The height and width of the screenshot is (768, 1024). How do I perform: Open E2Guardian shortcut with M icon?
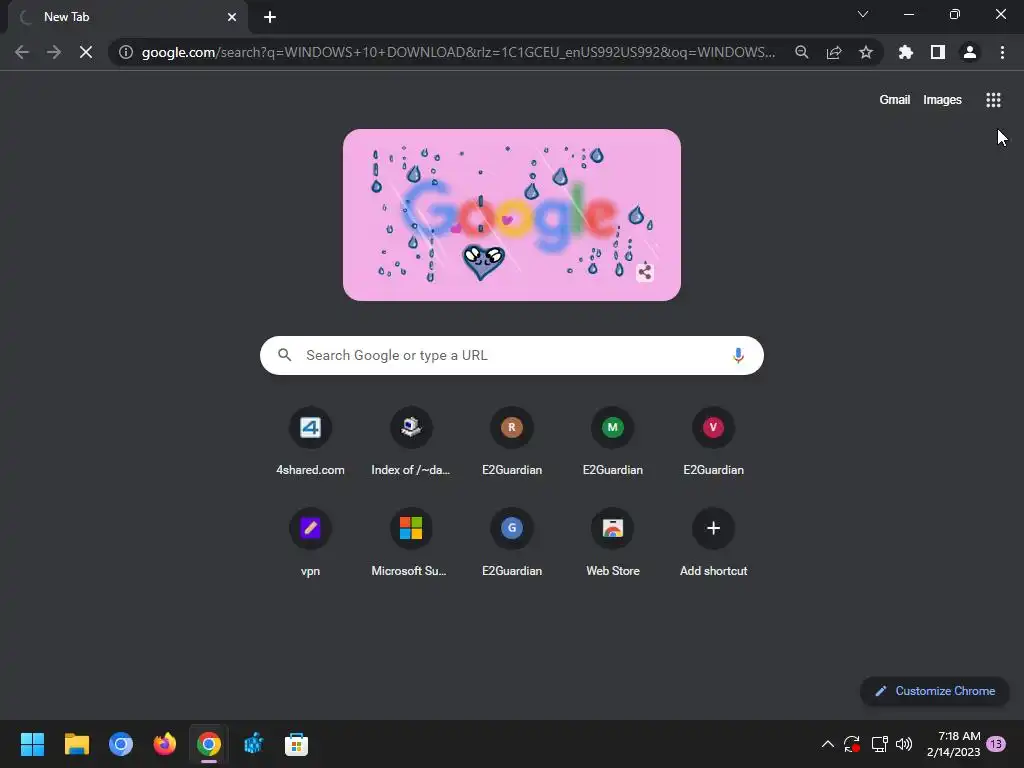click(613, 441)
